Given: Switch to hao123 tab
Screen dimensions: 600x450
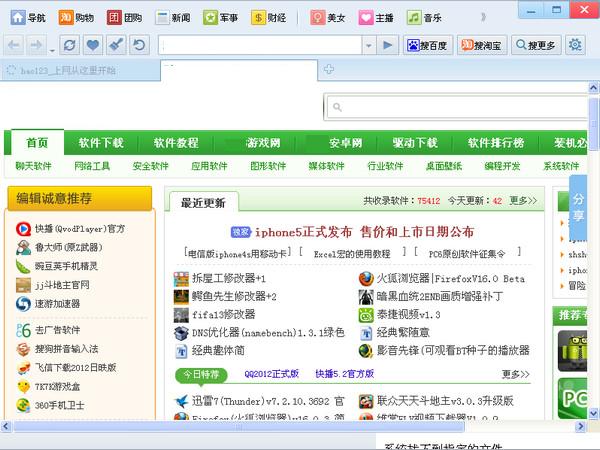Looking at the screenshot, I should pos(80,70).
